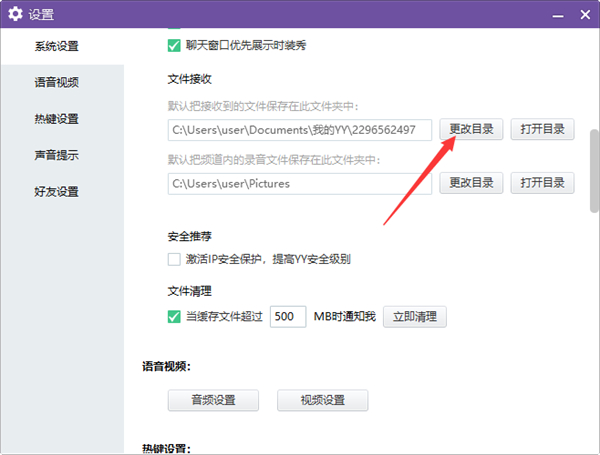
Task: Click 打开目录 for recording files folder
Action: (x=542, y=183)
